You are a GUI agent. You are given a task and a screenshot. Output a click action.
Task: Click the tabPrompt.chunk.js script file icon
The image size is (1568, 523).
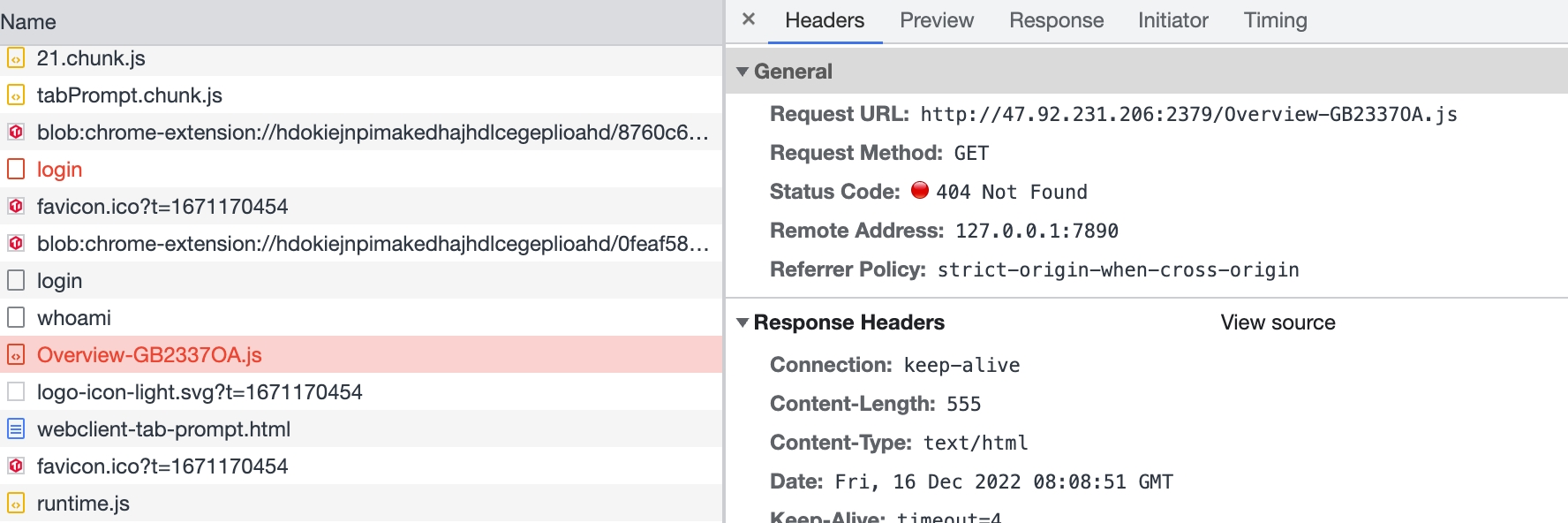[x=16, y=95]
